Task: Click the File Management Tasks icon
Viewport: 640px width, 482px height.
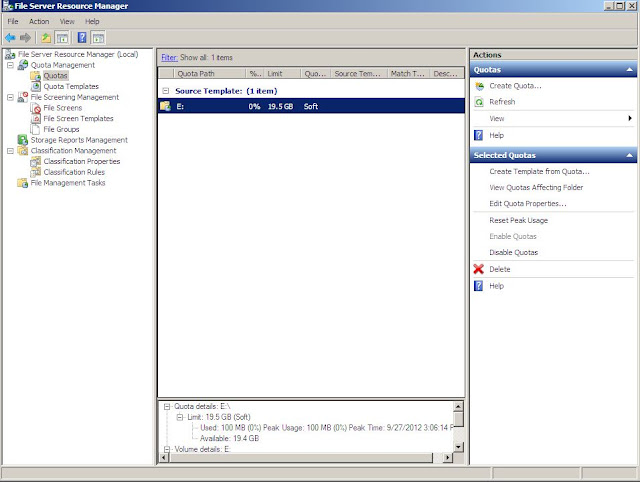Action: point(23,183)
